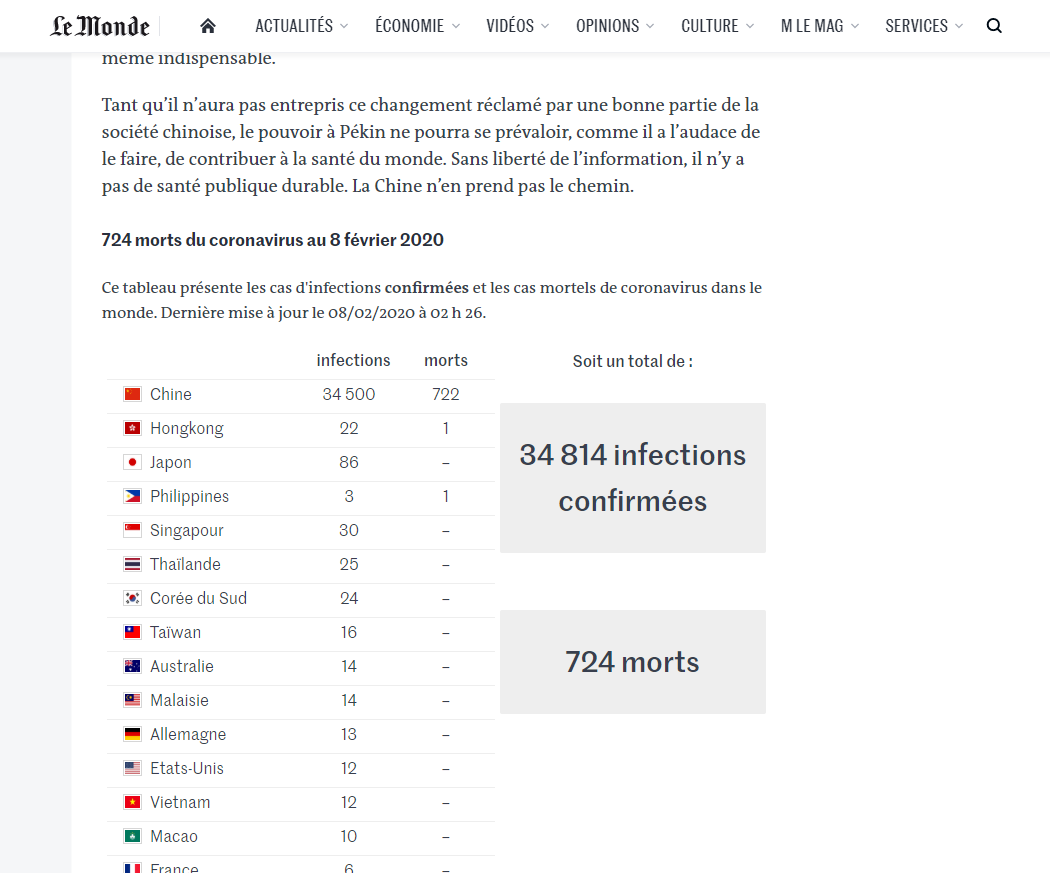Click the China flag icon
The image size is (1050, 873).
click(x=132, y=394)
